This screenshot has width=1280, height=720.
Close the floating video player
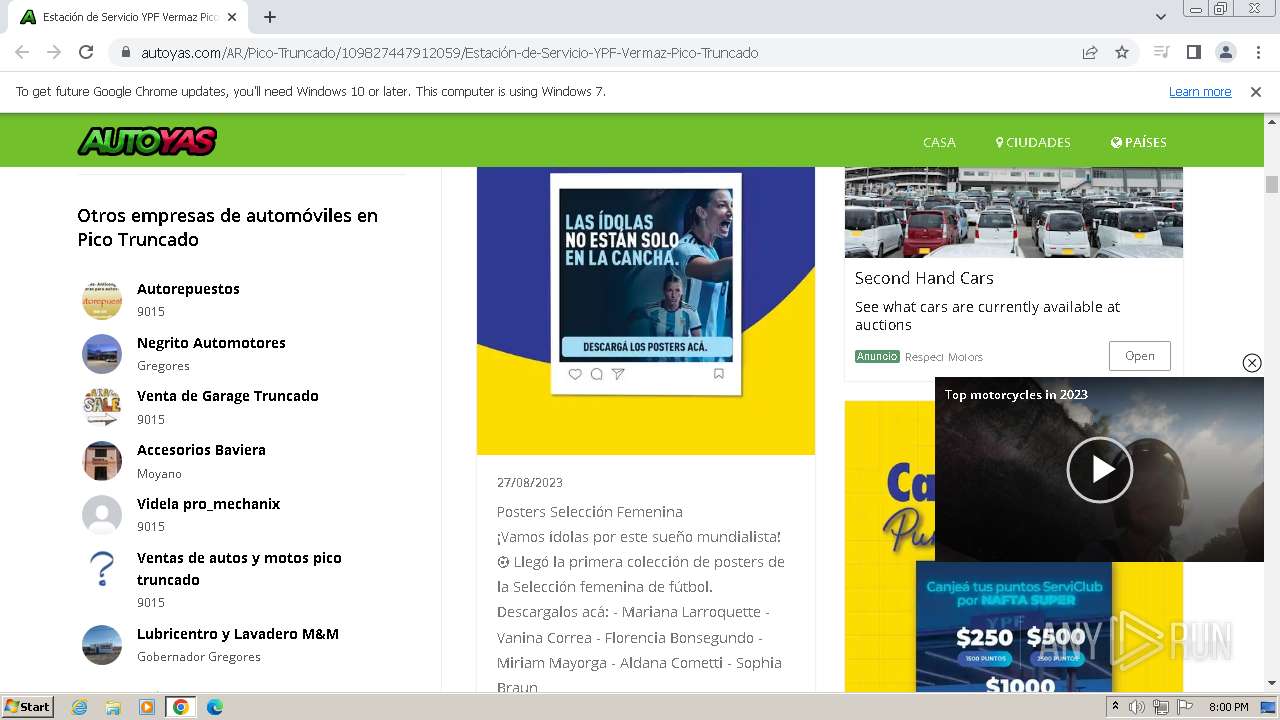[x=1252, y=363]
